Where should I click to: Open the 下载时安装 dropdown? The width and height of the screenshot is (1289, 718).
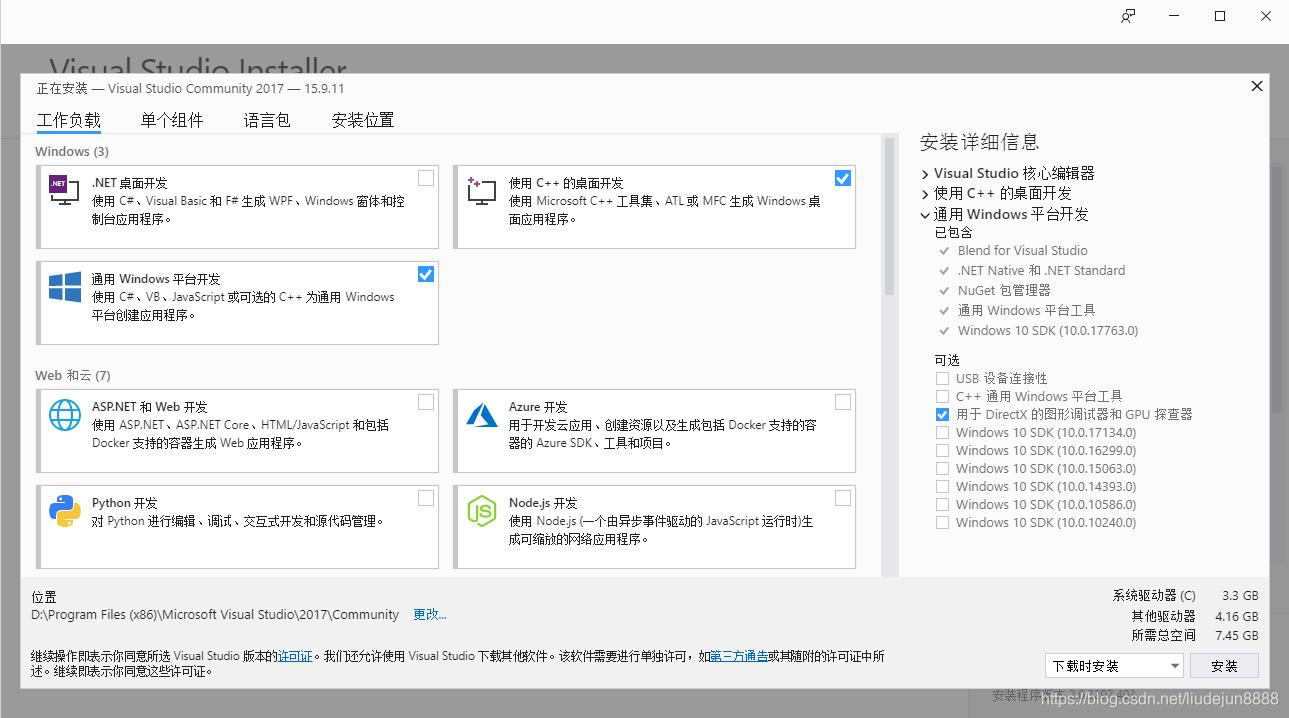pyautogui.click(x=1115, y=666)
